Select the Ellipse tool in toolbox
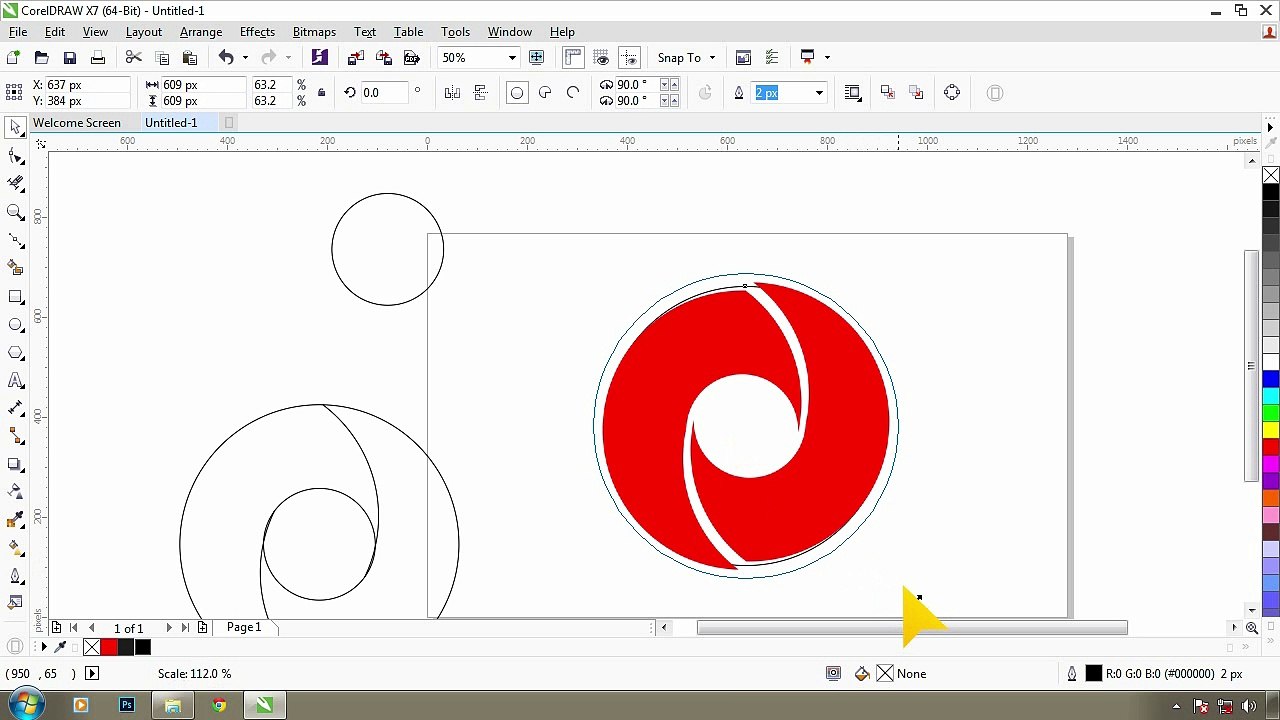Image resolution: width=1280 pixels, height=720 pixels. (x=16, y=325)
